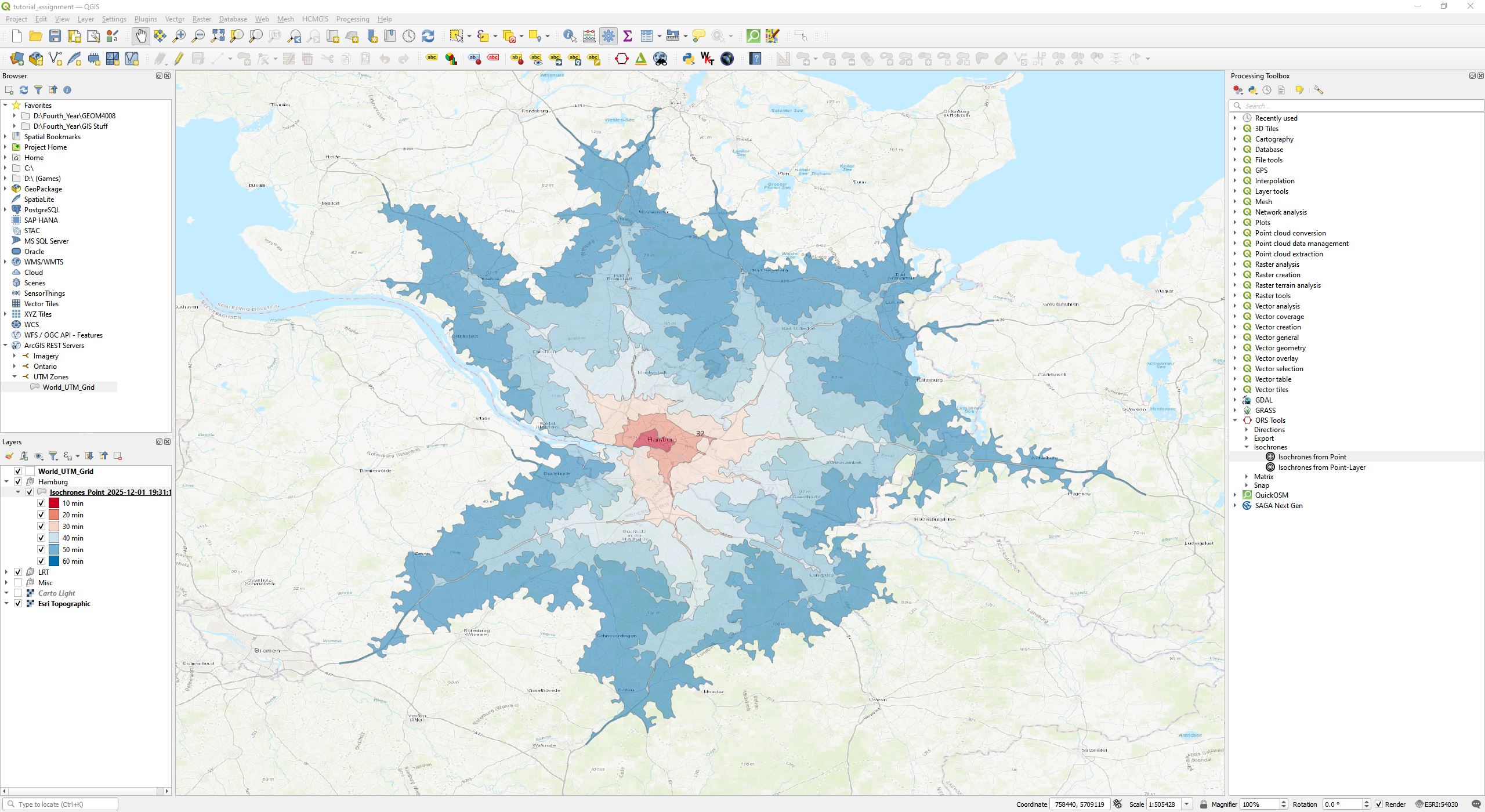Click the Refresh map icon

point(428,36)
